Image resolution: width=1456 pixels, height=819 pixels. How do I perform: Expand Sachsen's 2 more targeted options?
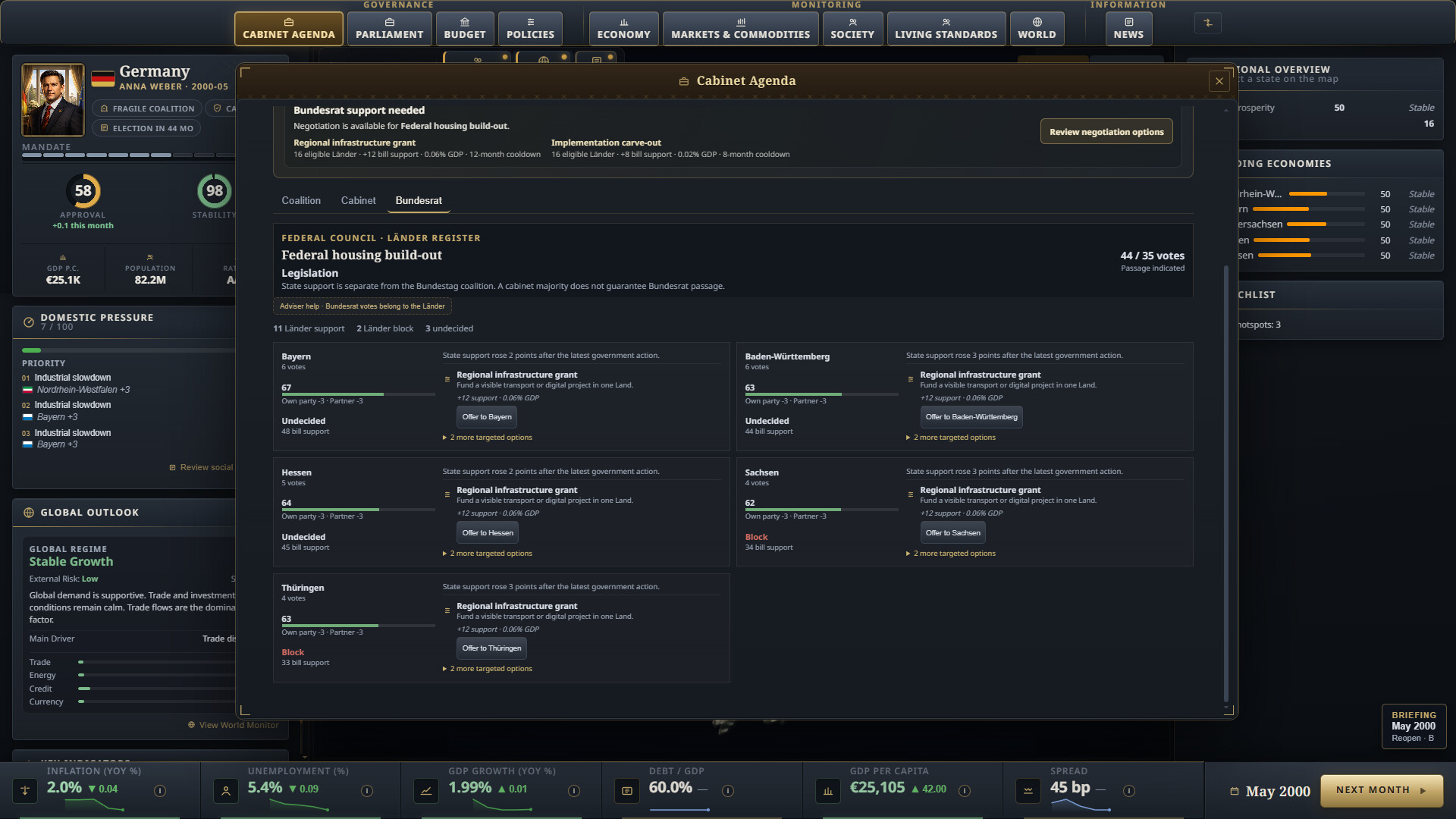(x=951, y=554)
